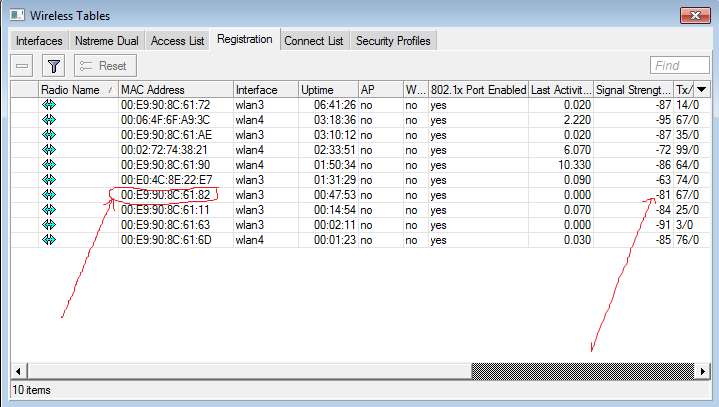This screenshot has width=719, height=407.
Task: Select MAC address 00:E9:90:8C:61:90
Action: [166, 165]
